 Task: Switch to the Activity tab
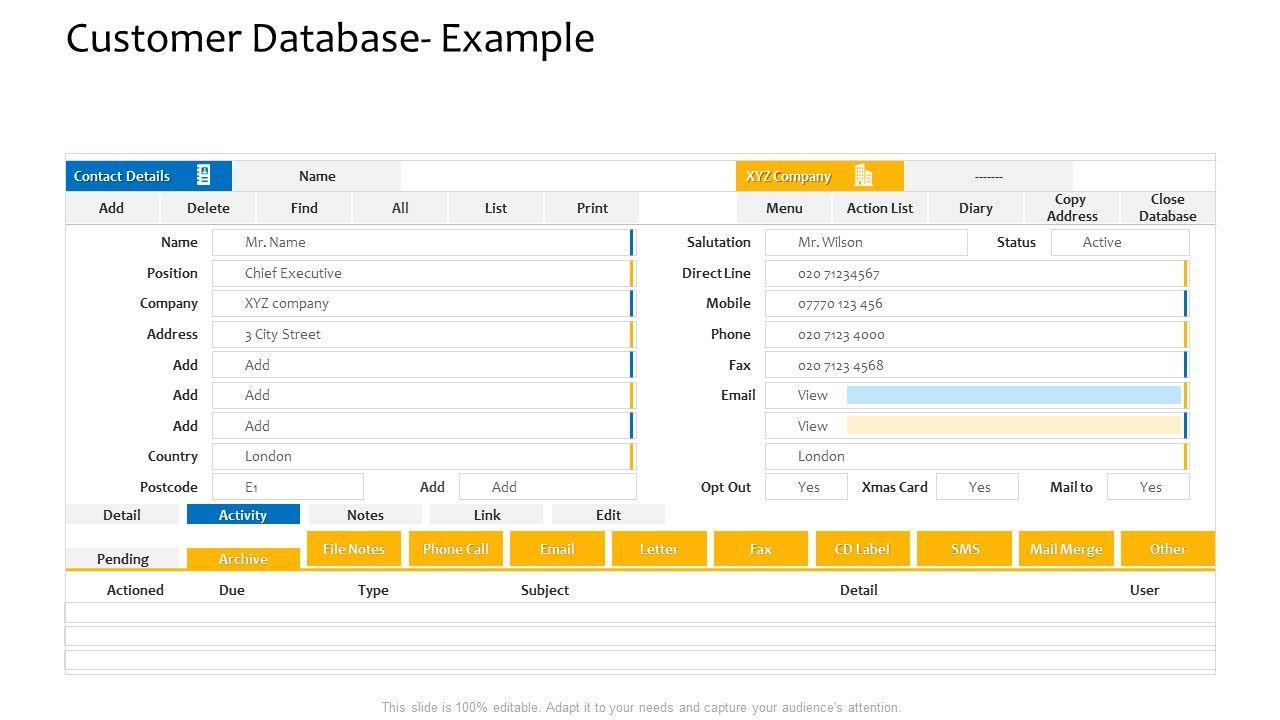[243, 515]
